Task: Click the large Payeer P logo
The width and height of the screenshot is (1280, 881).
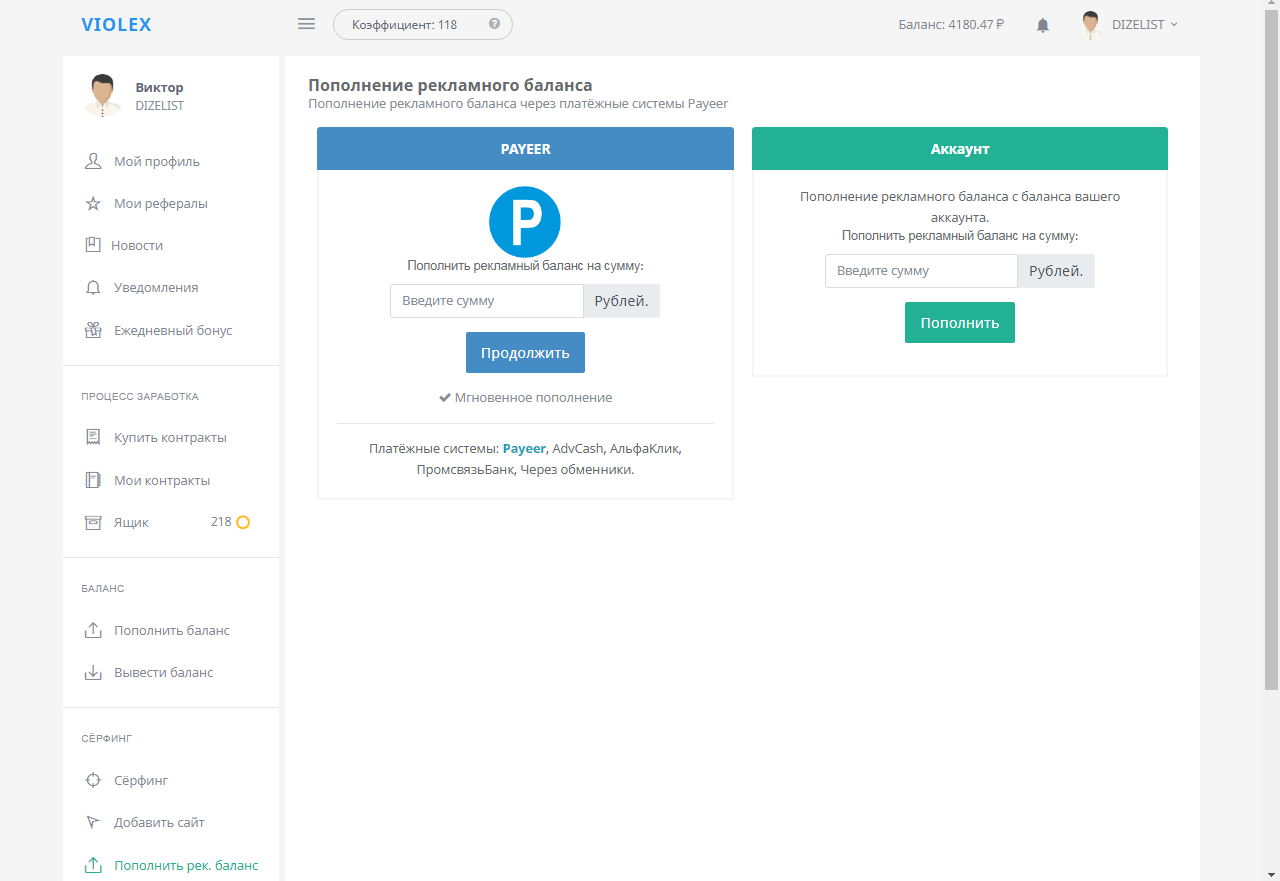Action: (525, 222)
